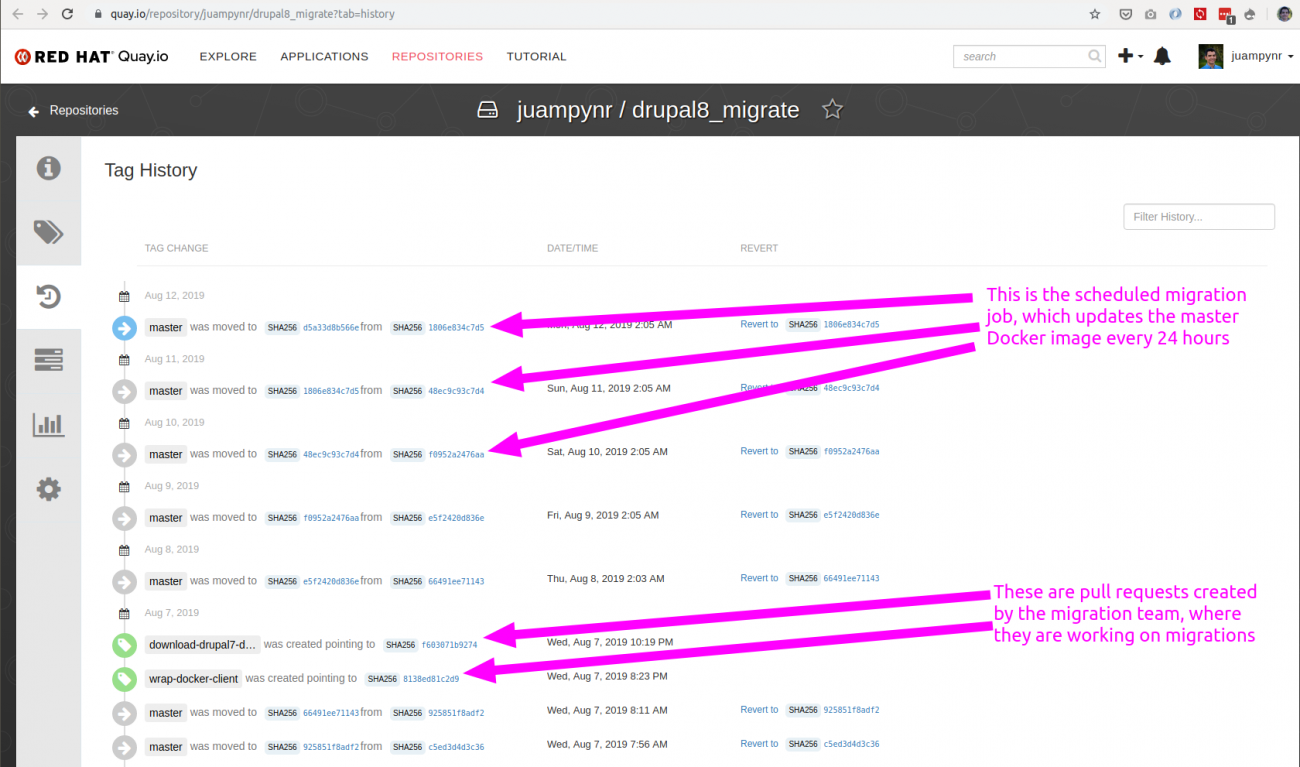Bookmark this page with the star icon
This screenshot has height=767, width=1300.
[x=1095, y=14]
